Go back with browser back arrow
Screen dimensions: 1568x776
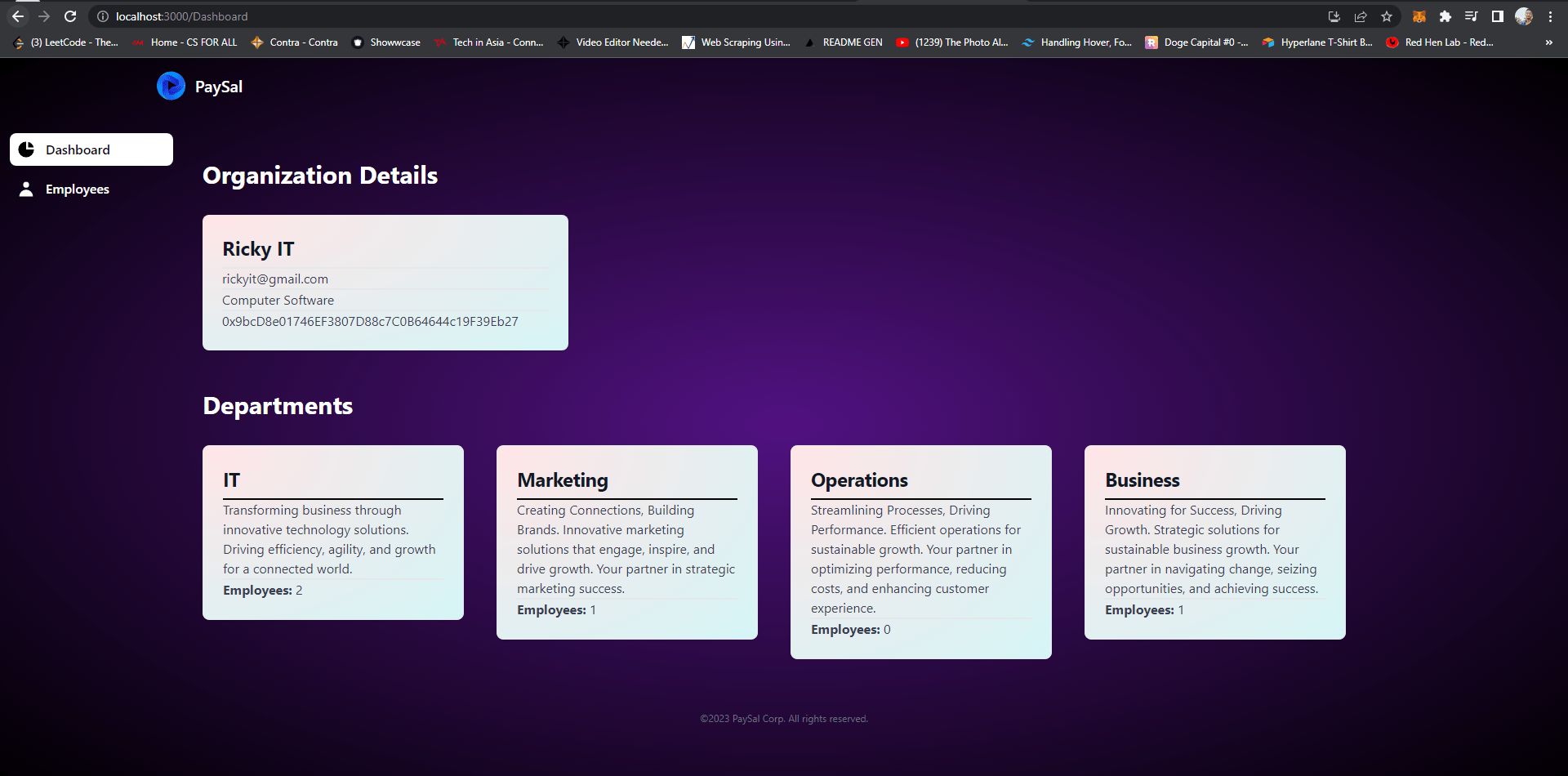pyautogui.click(x=18, y=16)
